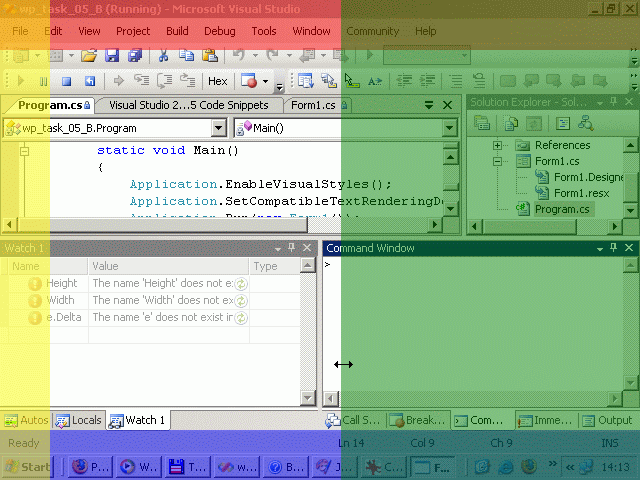Viewport: 640px width, 480px height.
Task: Refresh the e.Delta watch value
Action: 241,318
